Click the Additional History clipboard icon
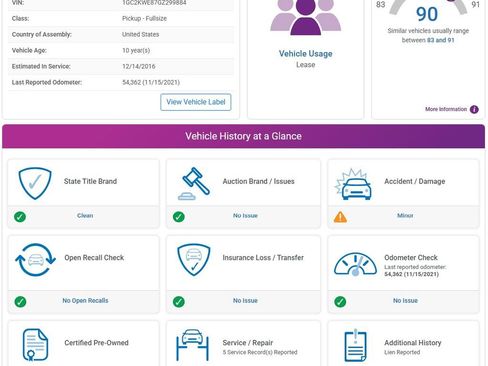The width and height of the screenshot is (488, 366). point(355,345)
